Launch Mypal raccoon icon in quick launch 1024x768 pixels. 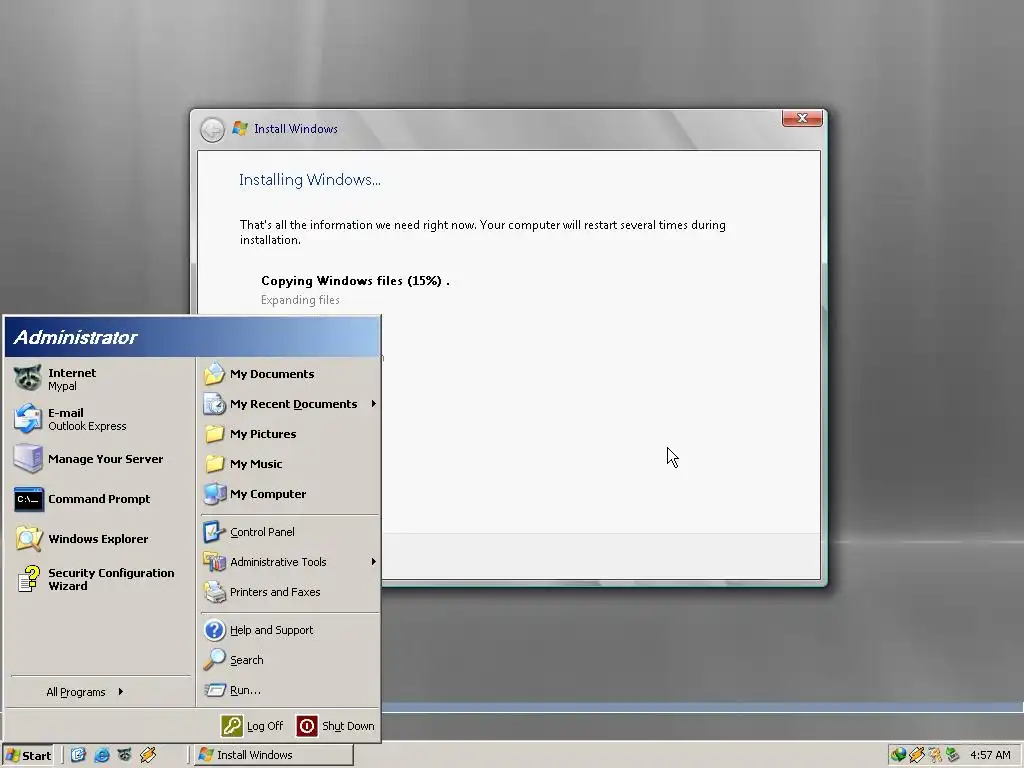pos(124,755)
